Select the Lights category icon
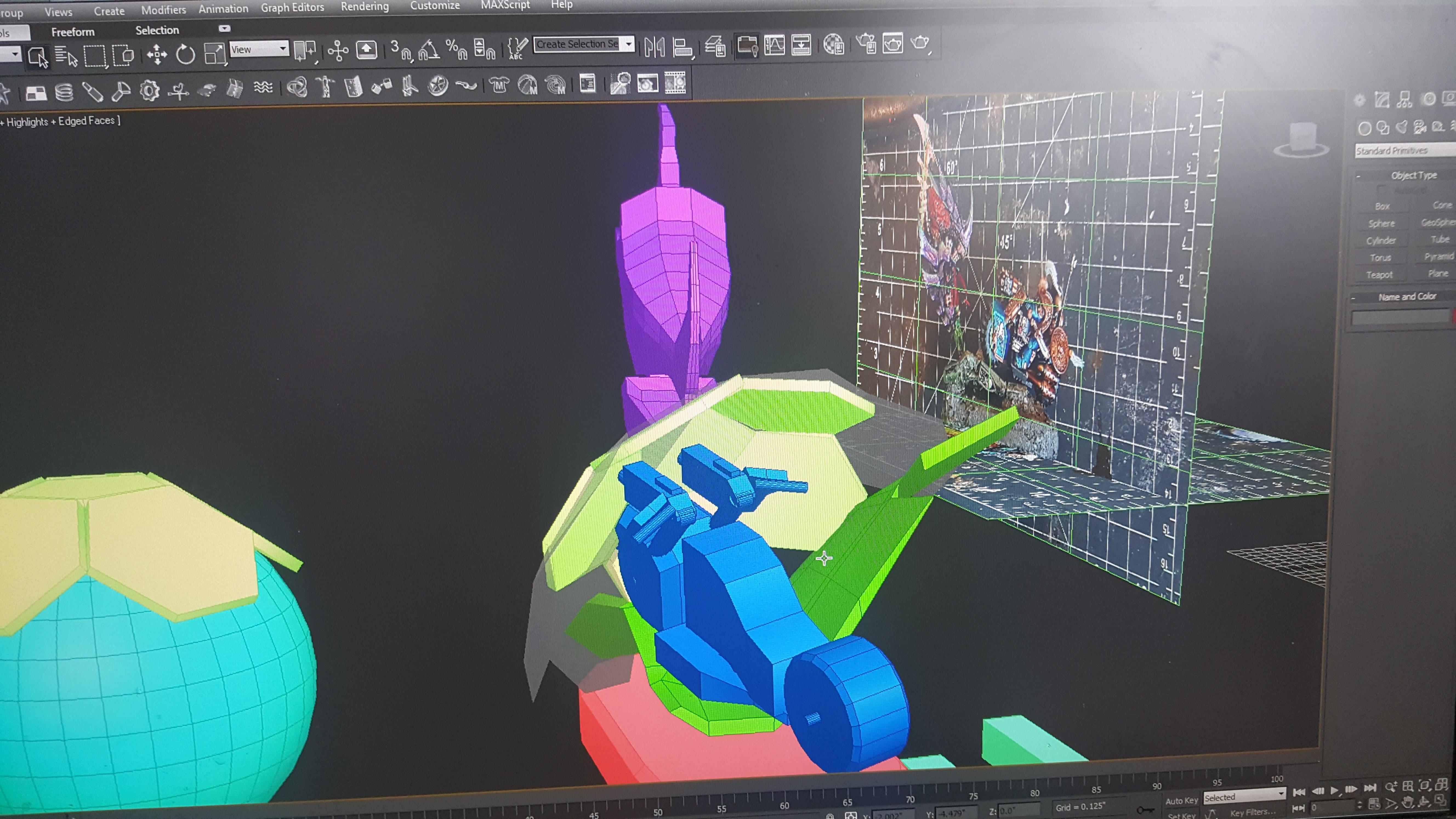 (x=1402, y=127)
